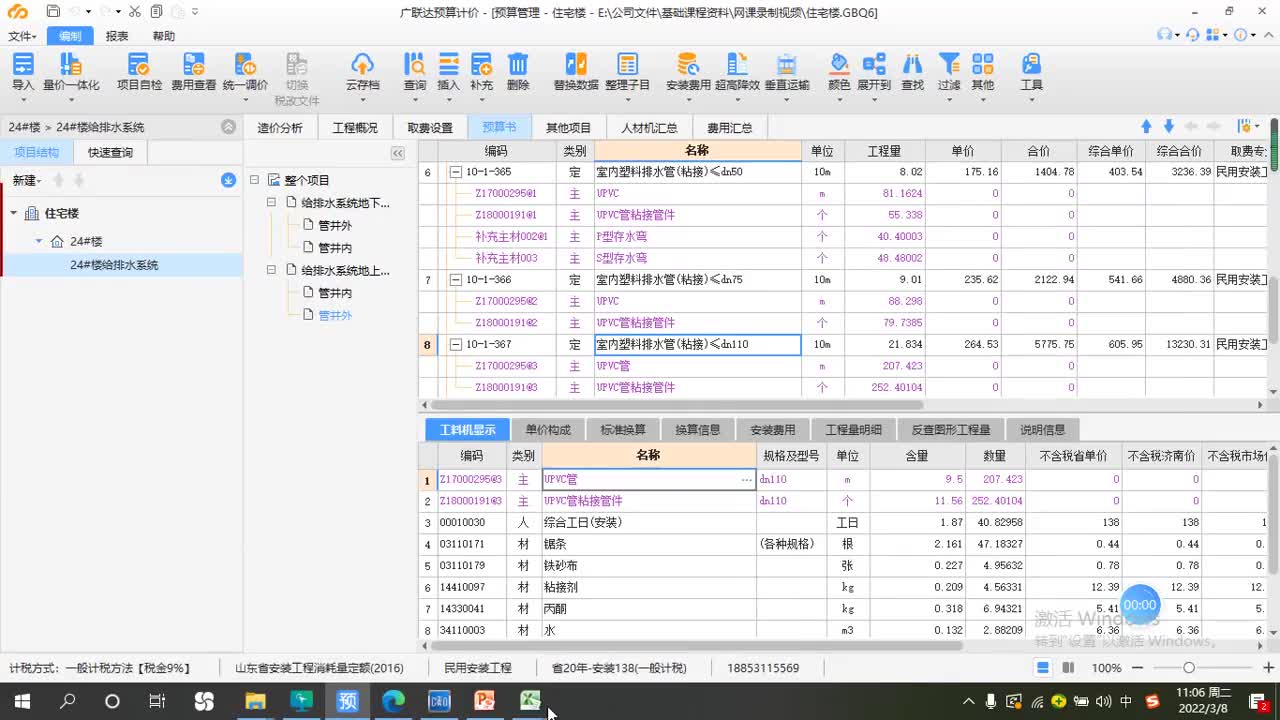Viewport: 1280px width, 720px height.
Task: Click the lower grid horizontal scrollbar
Action: 697,646
